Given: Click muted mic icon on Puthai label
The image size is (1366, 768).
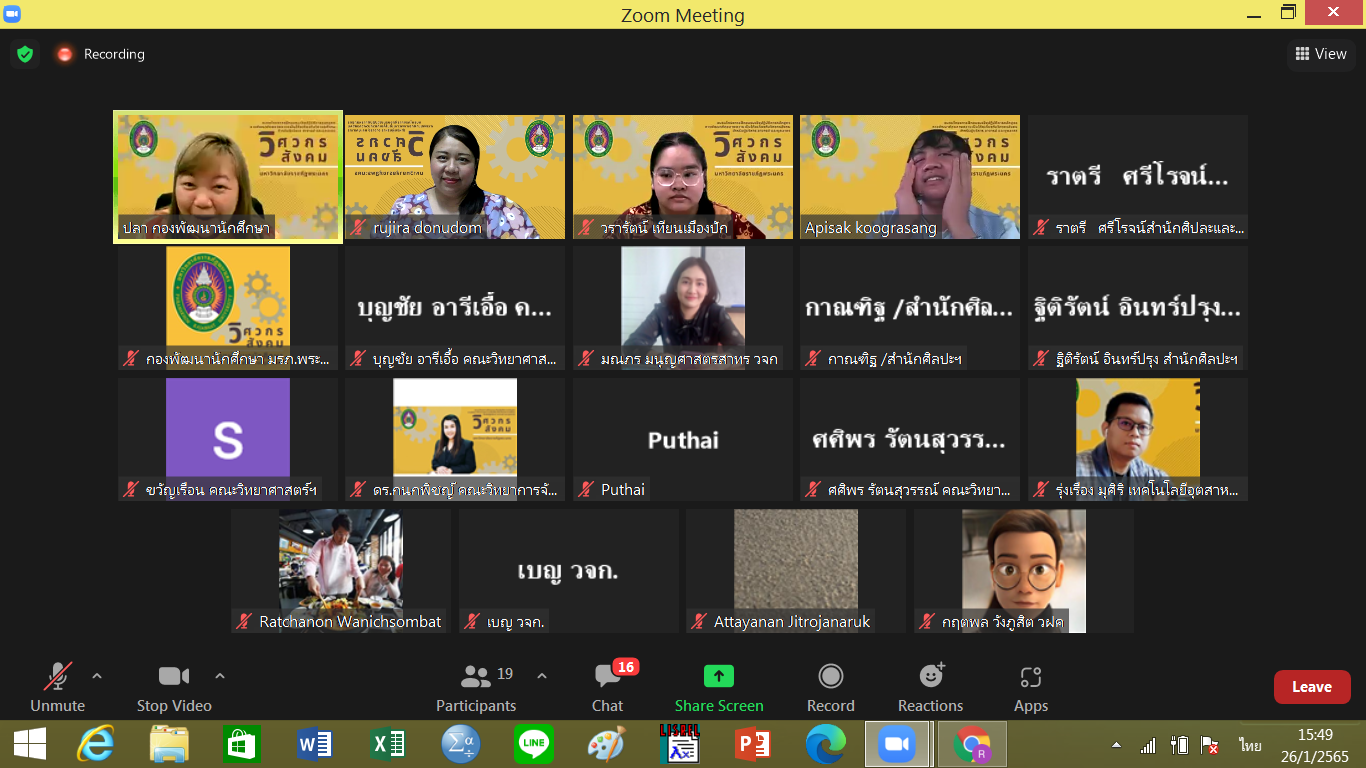Looking at the screenshot, I should 586,490.
